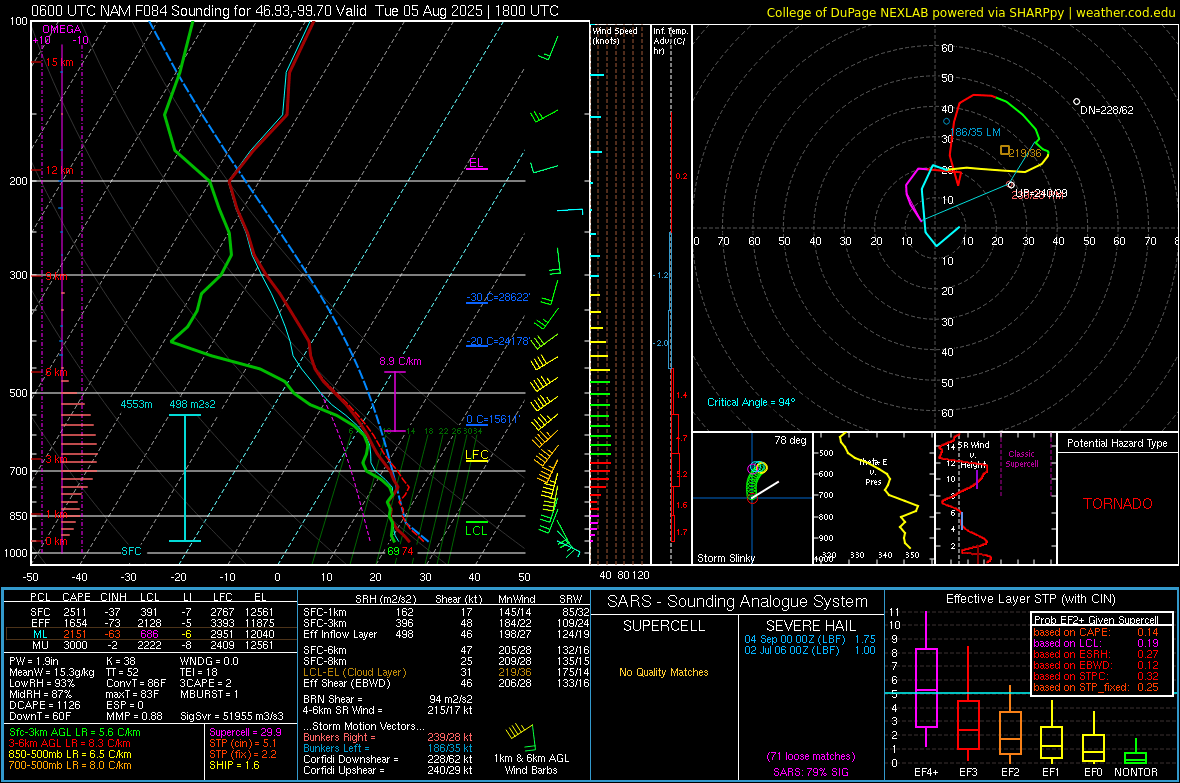Click the 02 Jul 06 00Z (LBF) hail analogue
The image size is (1180, 783).
click(810, 650)
